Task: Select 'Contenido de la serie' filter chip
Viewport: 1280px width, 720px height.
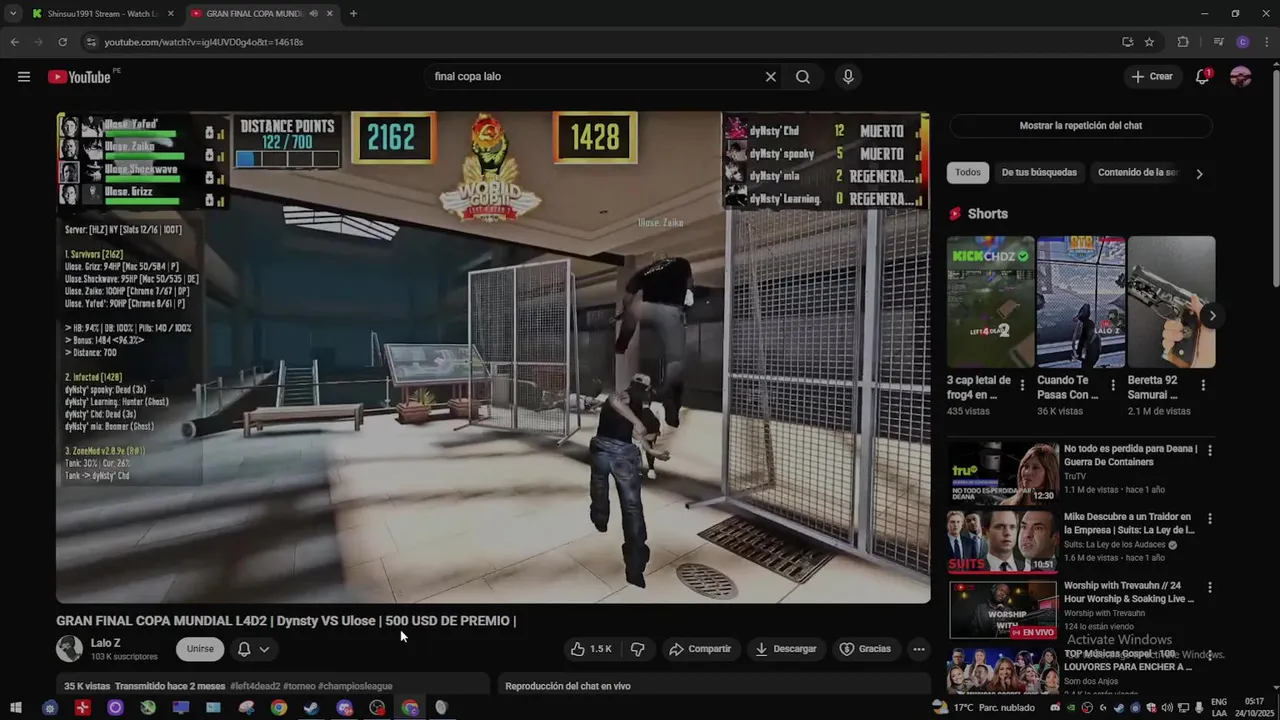Action: [x=1137, y=173]
